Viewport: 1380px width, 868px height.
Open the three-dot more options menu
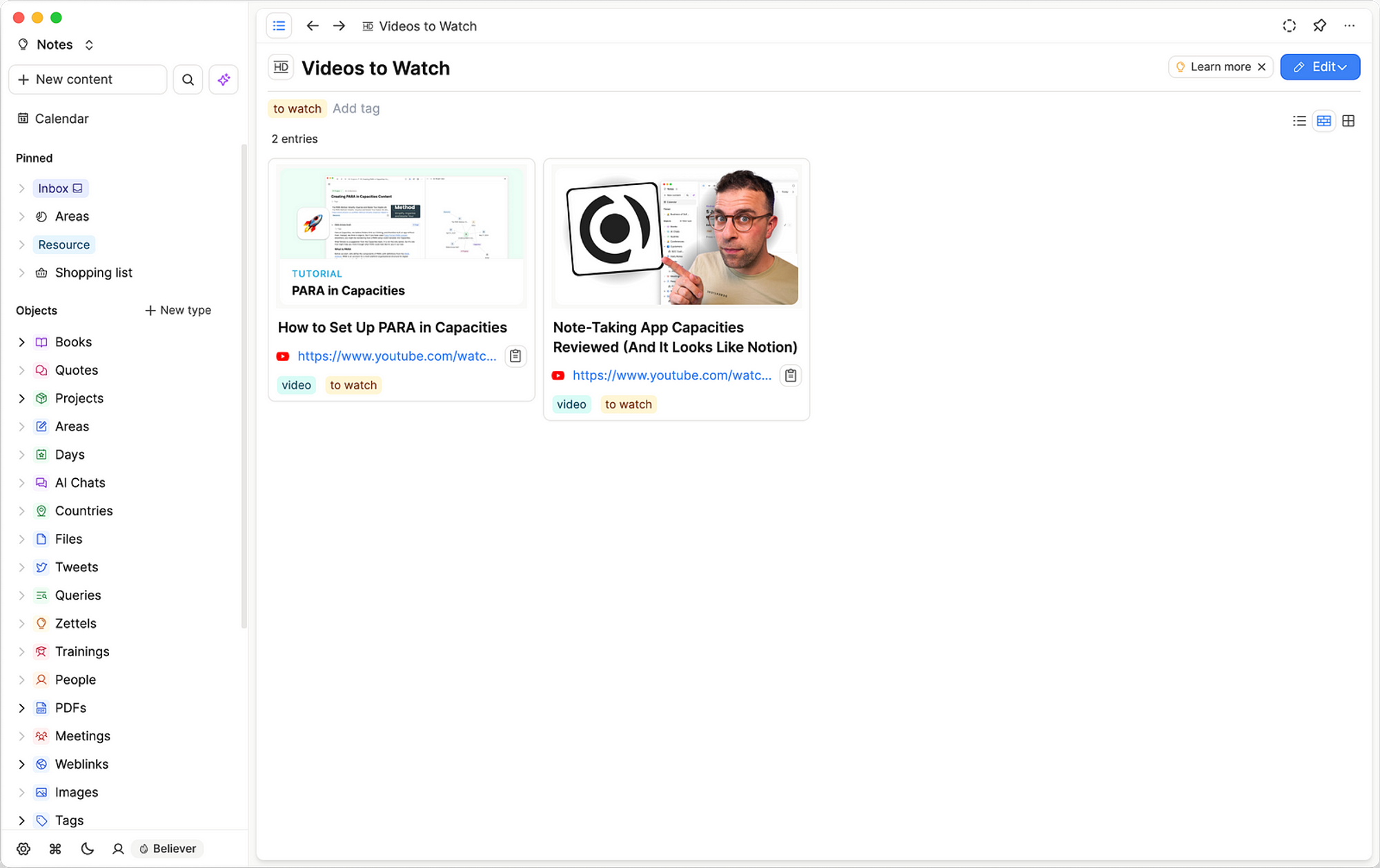coord(1350,26)
